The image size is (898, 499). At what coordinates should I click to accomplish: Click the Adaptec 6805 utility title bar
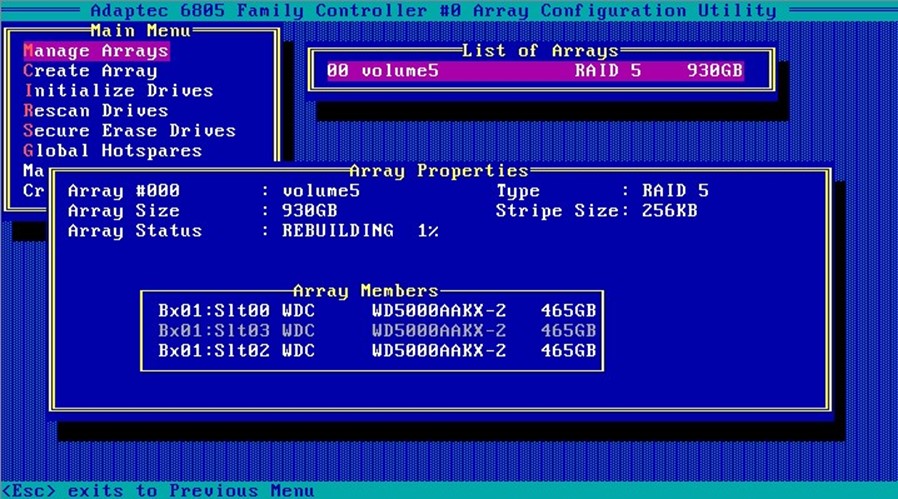(x=433, y=11)
